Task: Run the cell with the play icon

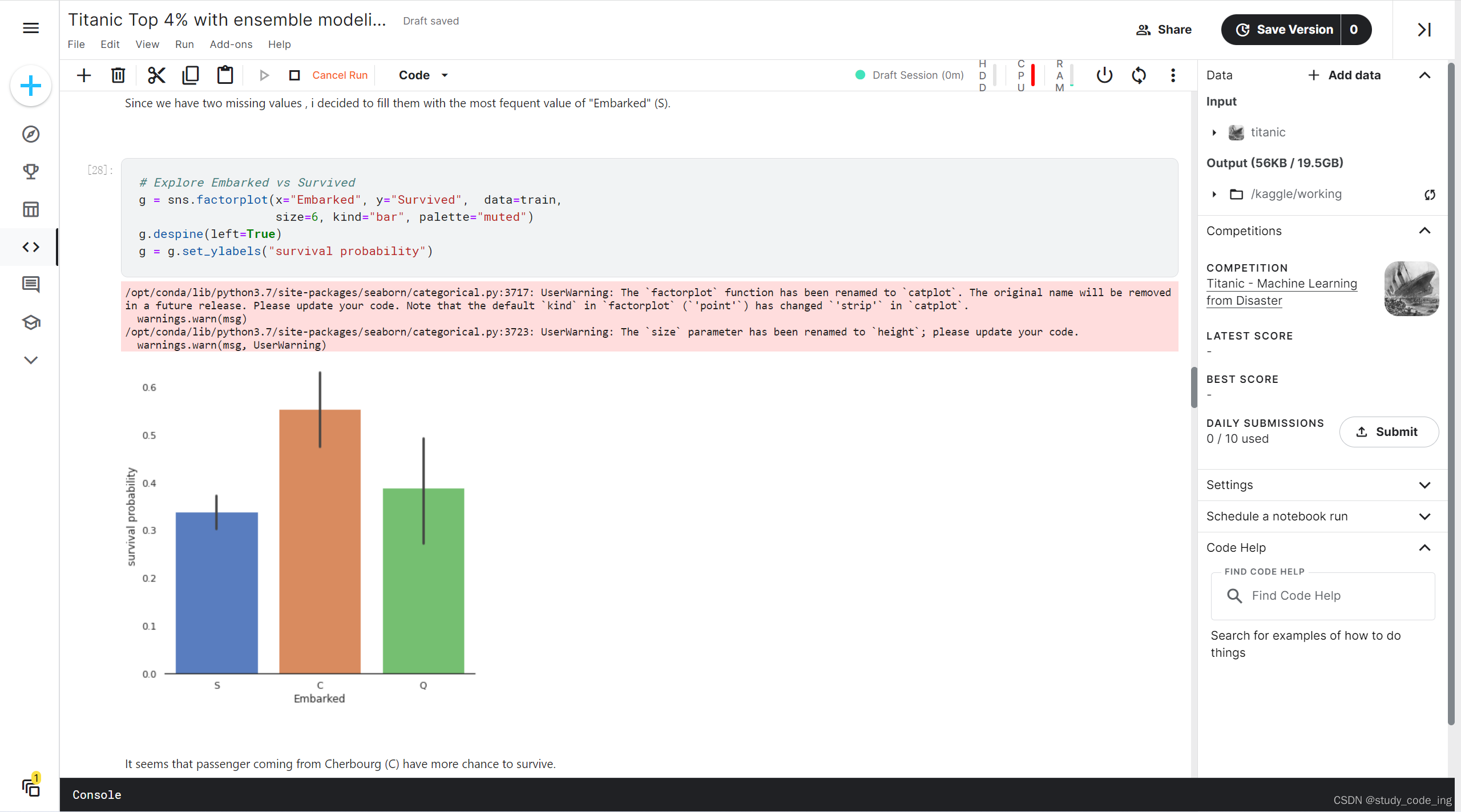Action: pyautogui.click(x=264, y=75)
